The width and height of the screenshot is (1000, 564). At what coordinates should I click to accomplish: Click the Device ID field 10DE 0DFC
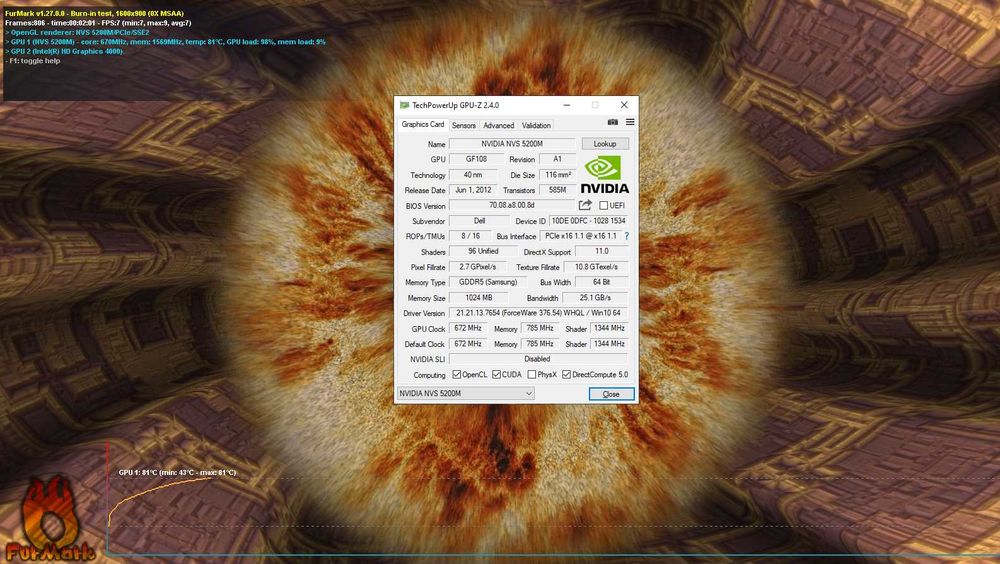(x=589, y=221)
